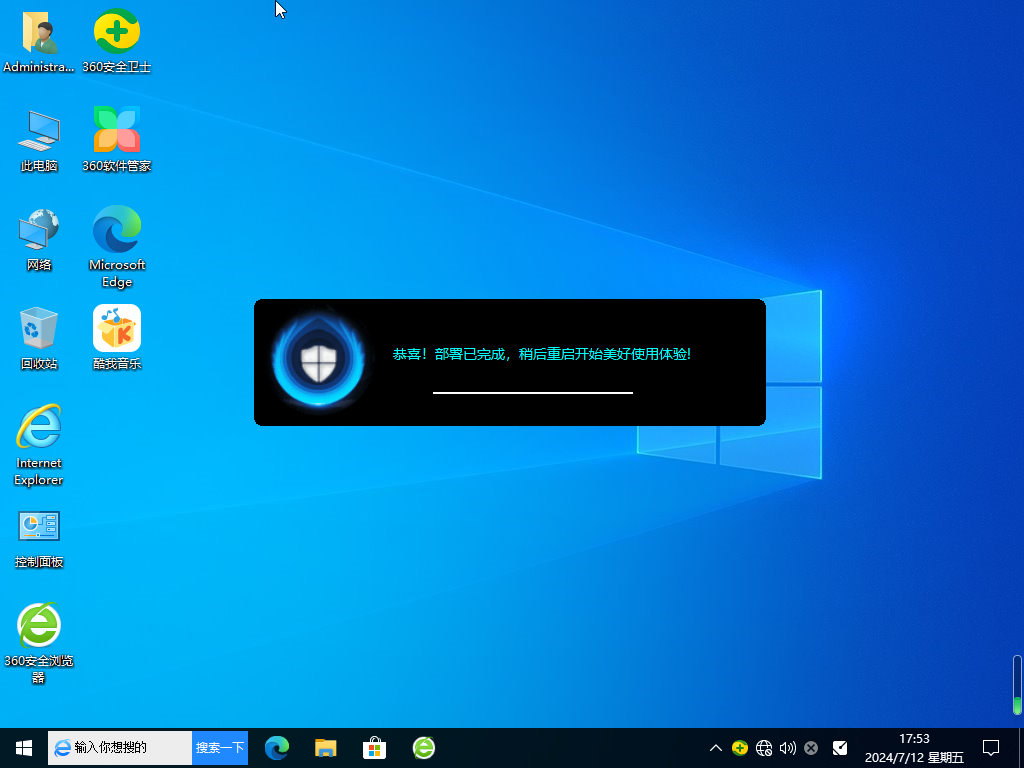Open 360 browser from the taskbar
Screen dimensions: 1024x768
tap(424, 748)
